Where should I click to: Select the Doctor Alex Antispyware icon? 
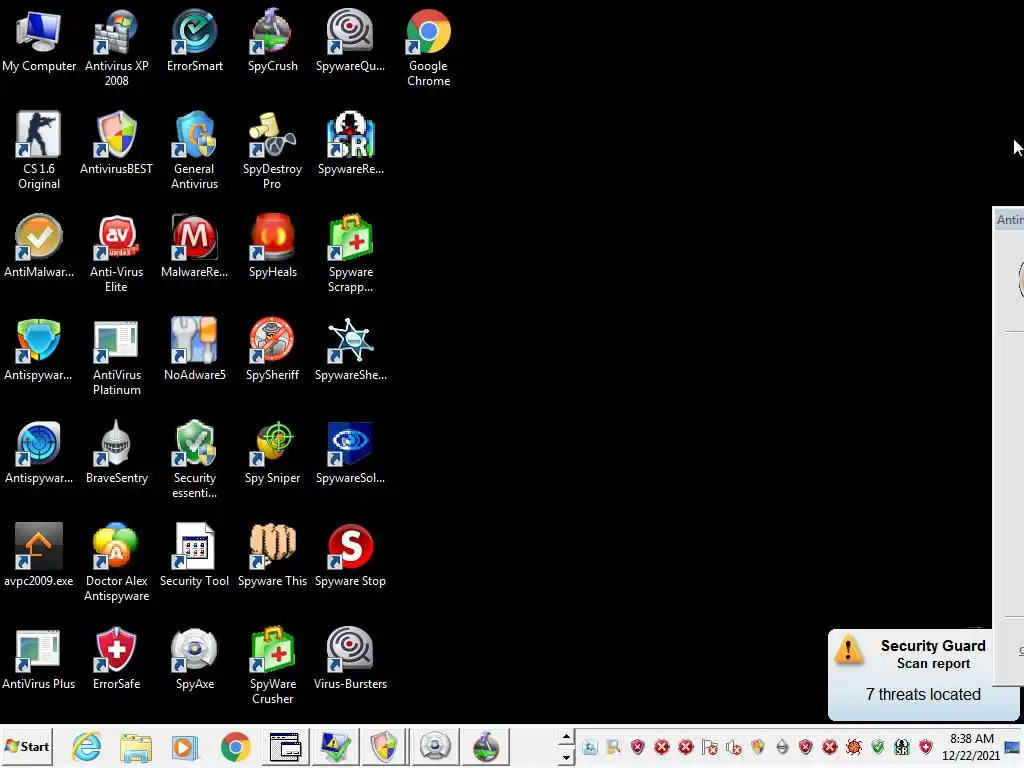tap(116, 562)
